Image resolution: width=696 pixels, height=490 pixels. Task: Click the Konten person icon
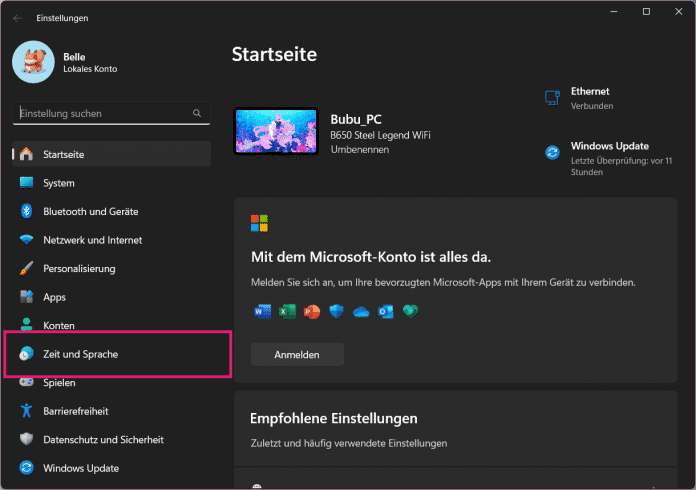26,326
